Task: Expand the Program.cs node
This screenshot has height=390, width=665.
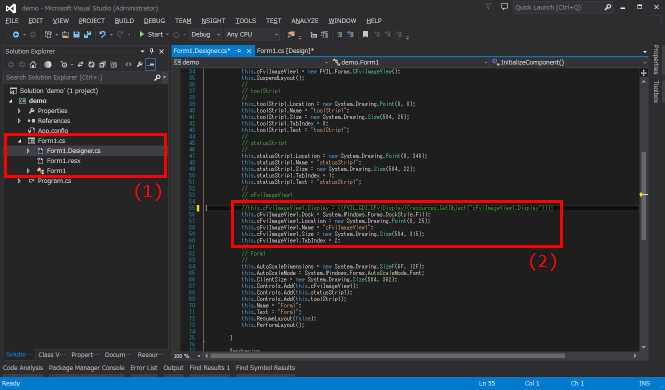Action: pyautogui.click(x=19, y=181)
